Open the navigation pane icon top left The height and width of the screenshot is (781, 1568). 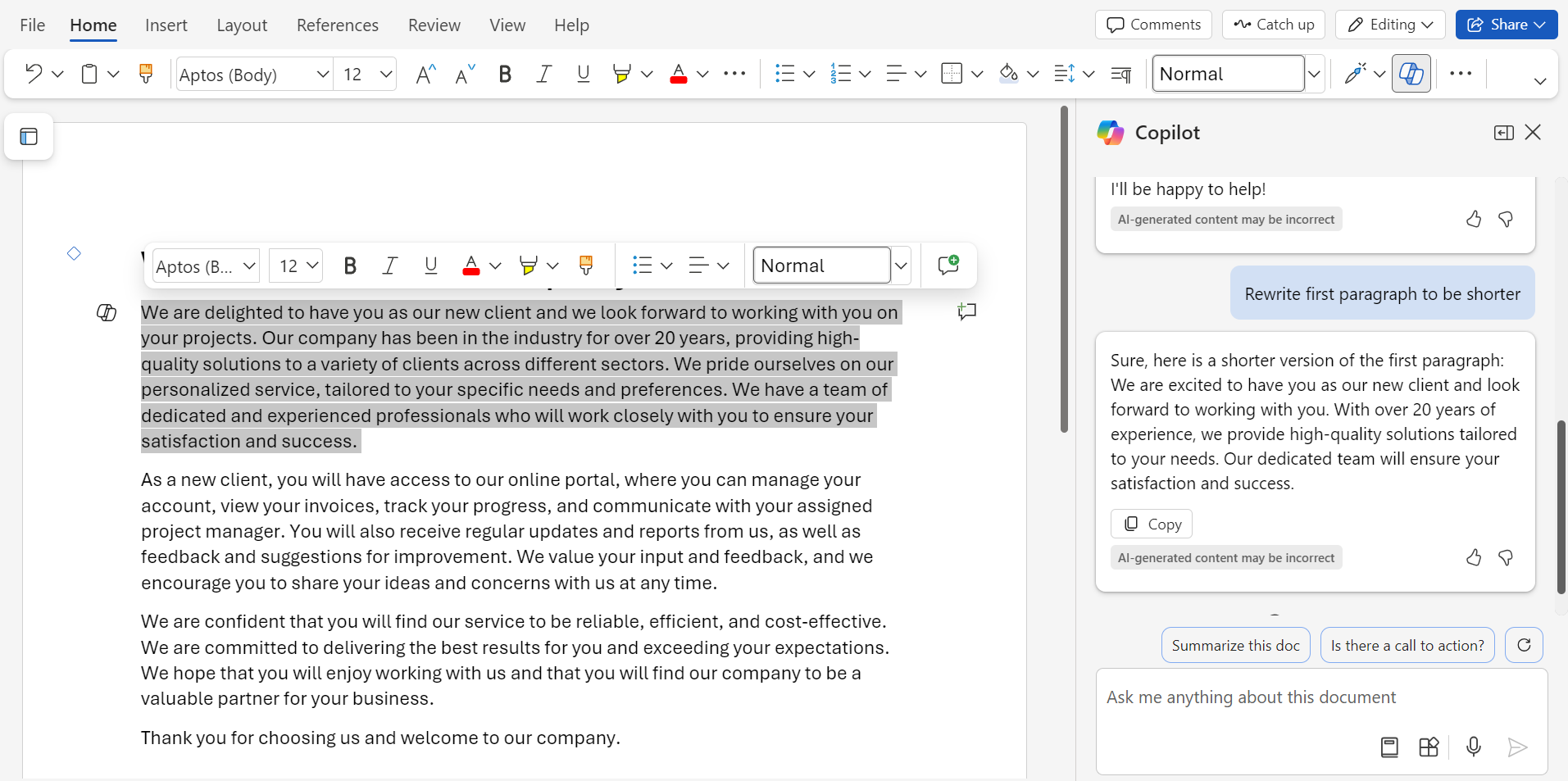click(29, 136)
